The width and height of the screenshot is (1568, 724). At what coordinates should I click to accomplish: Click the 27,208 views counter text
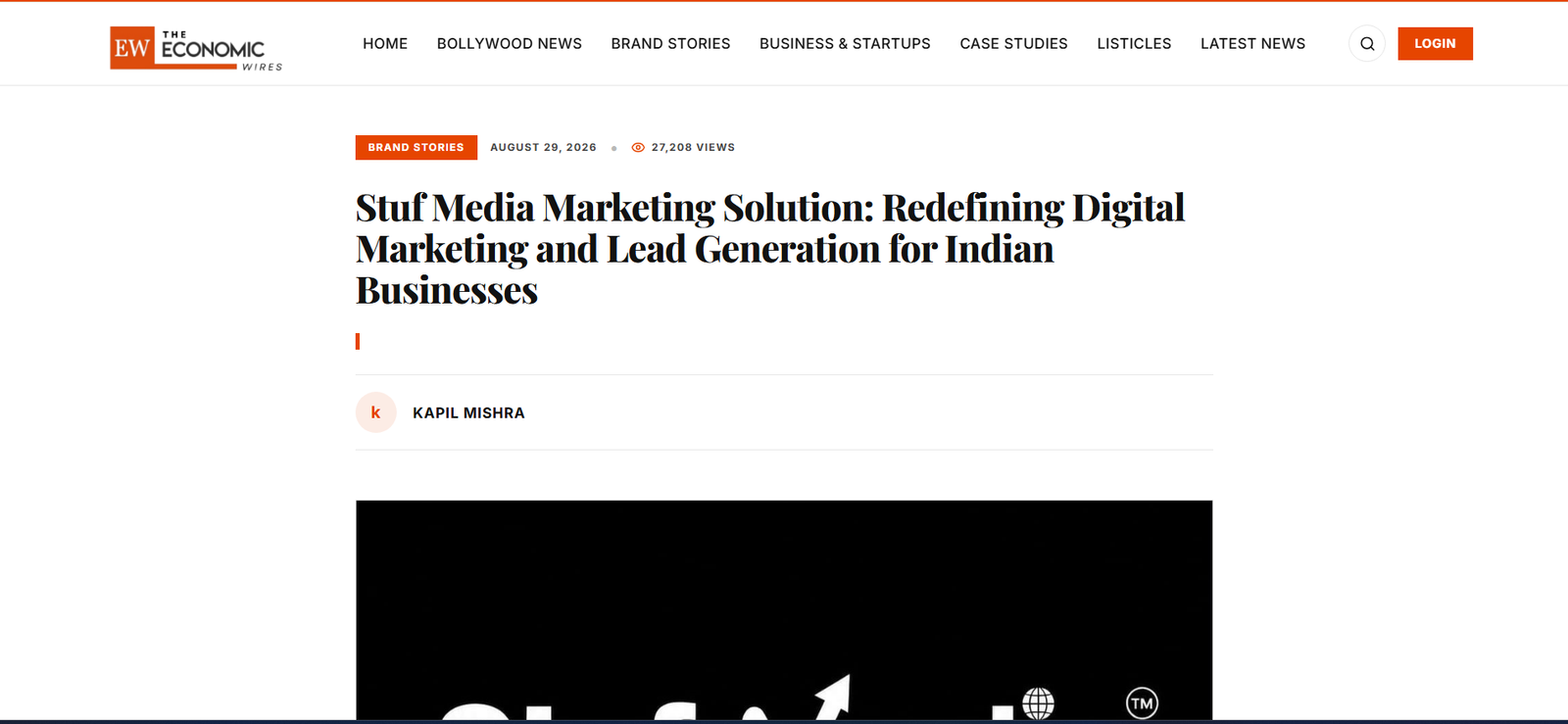[x=693, y=148]
